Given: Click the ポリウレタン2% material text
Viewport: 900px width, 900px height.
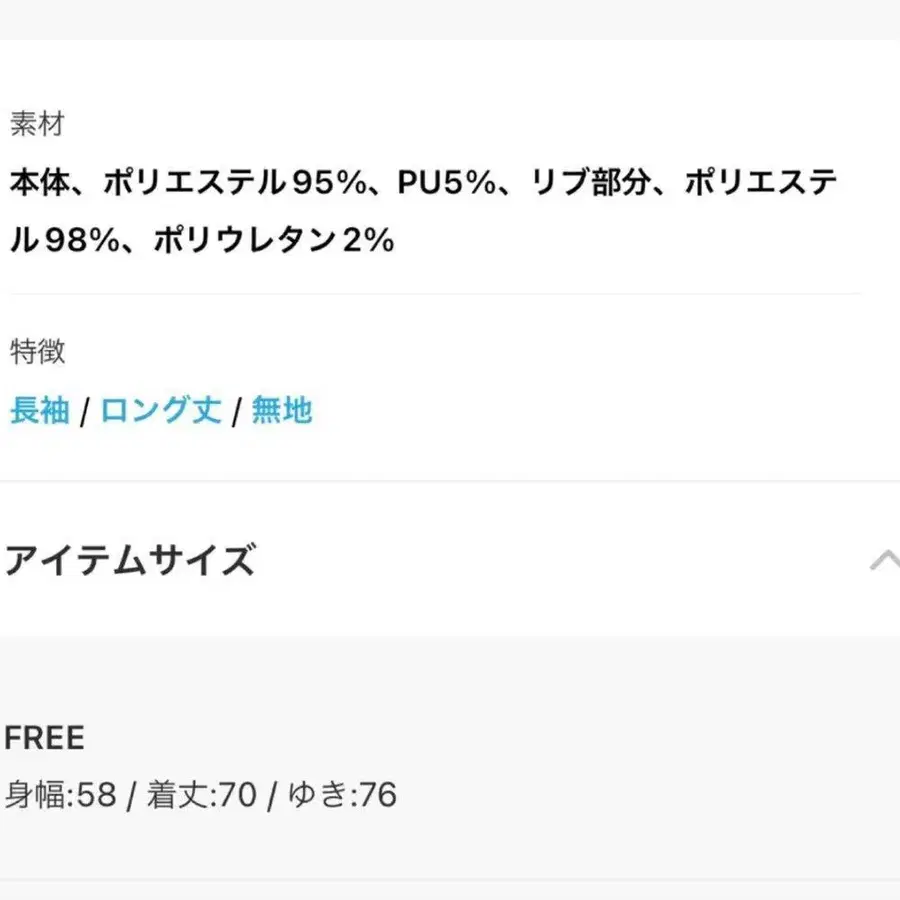Looking at the screenshot, I should [x=274, y=239].
